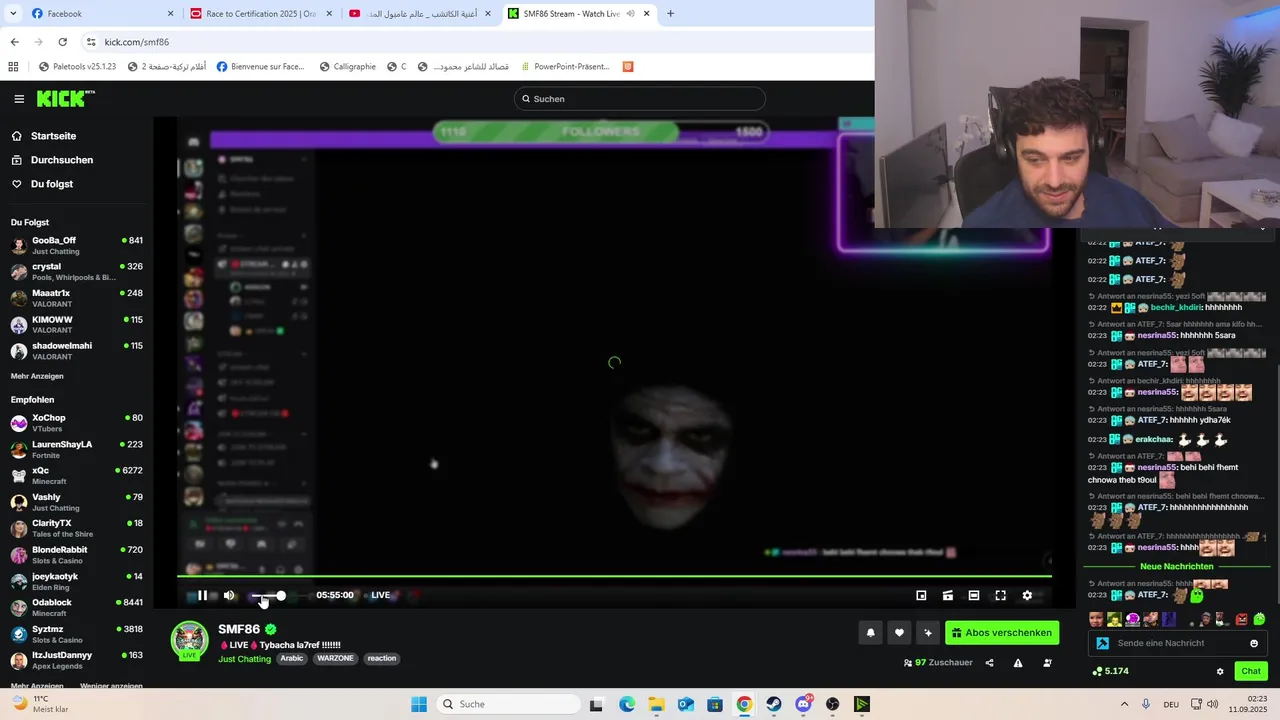The image size is (1280, 720).
Task: Enter fullscreen mode on the player
Action: pyautogui.click(x=1000, y=595)
